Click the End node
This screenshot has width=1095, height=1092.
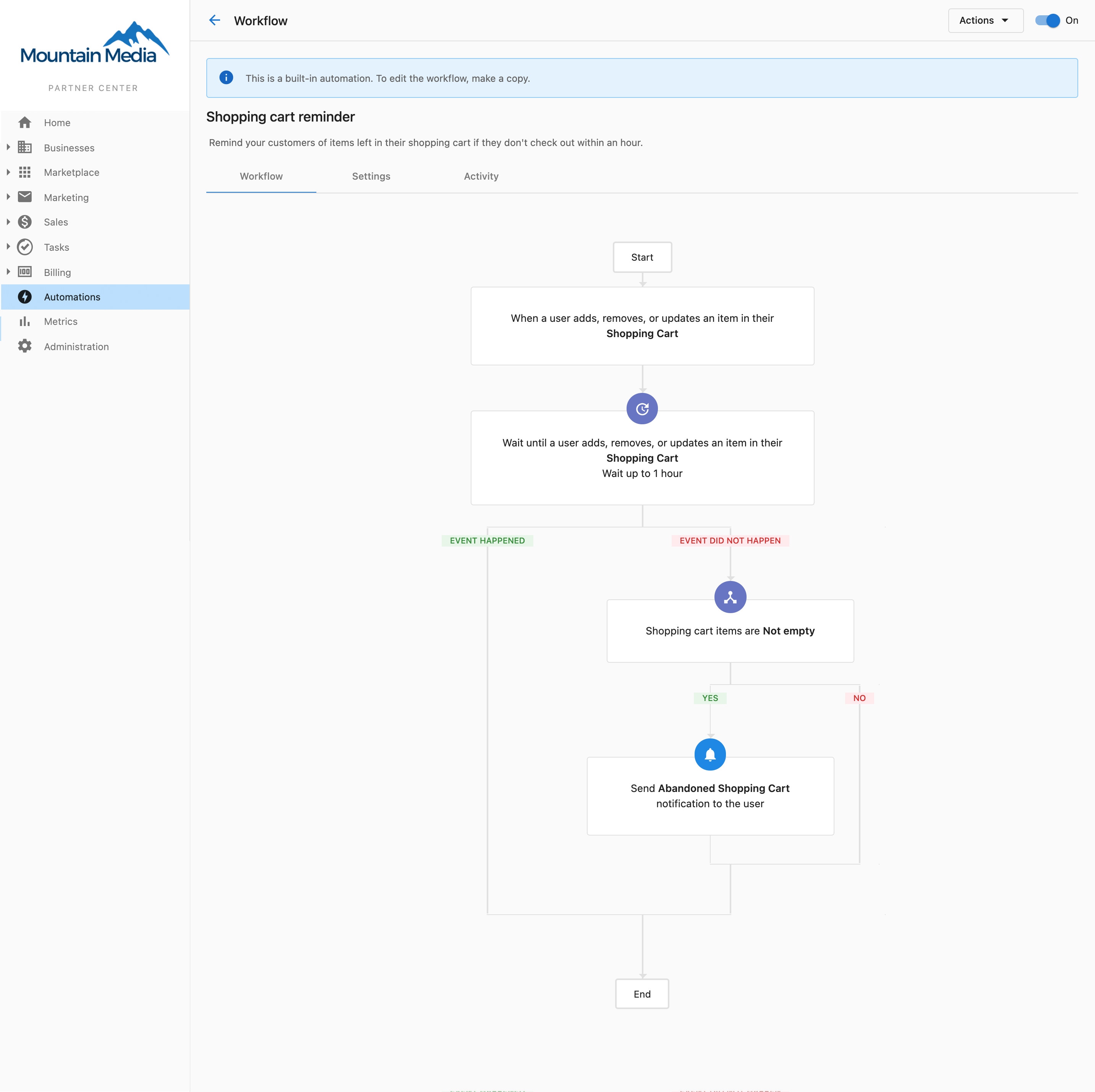642,994
